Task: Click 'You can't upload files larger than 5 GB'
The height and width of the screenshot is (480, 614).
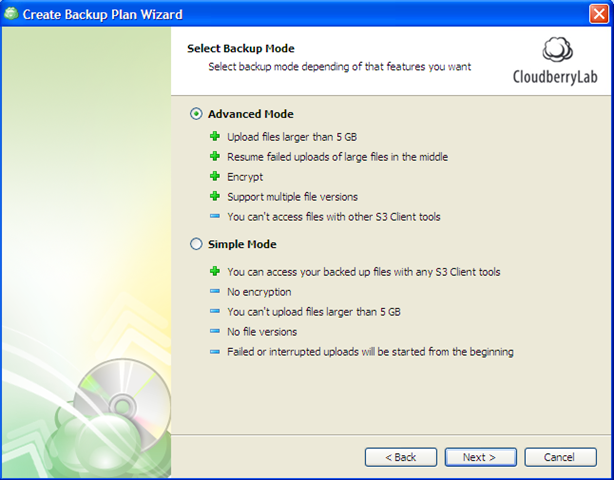Action: coord(314,312)
